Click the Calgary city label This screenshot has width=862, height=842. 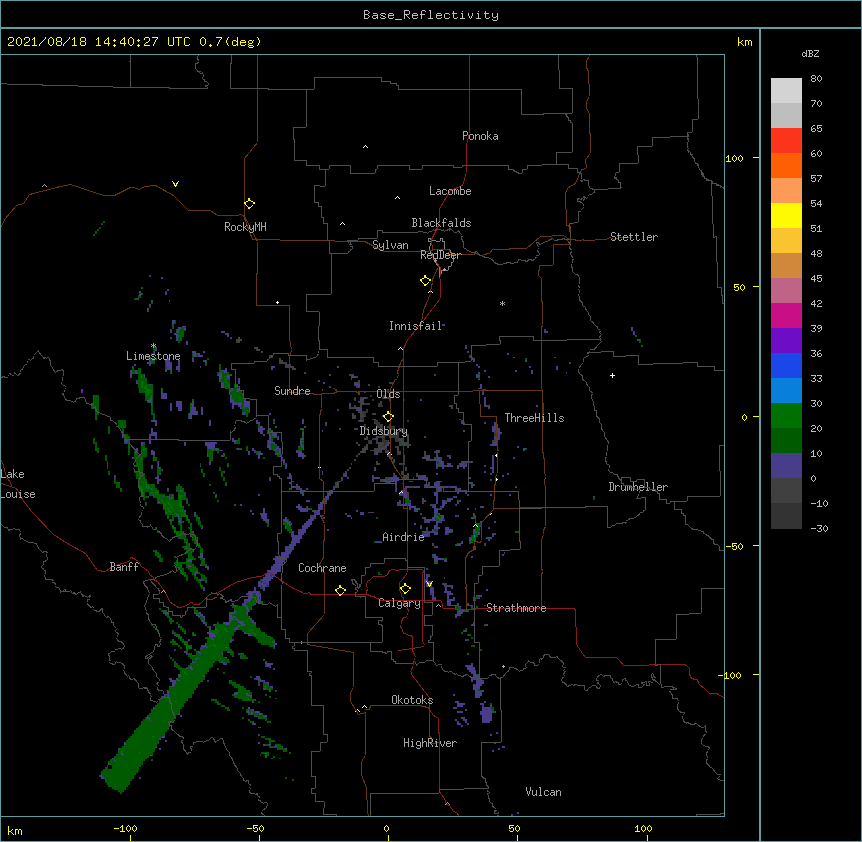pos(399,603)
